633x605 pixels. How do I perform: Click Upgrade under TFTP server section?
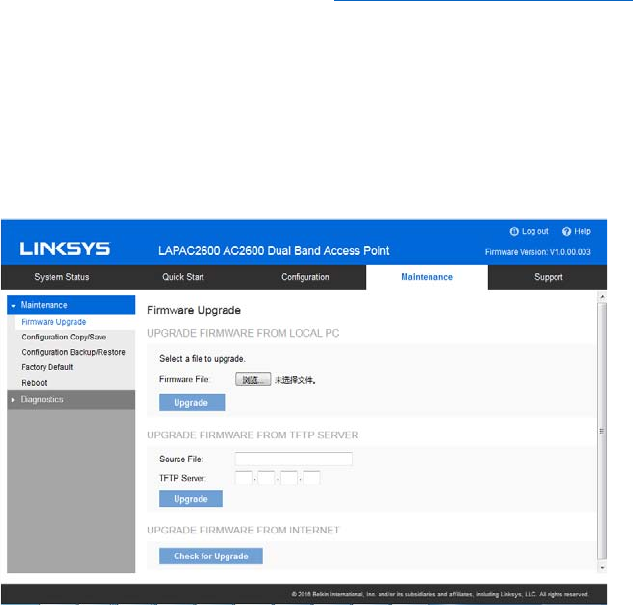191,499
